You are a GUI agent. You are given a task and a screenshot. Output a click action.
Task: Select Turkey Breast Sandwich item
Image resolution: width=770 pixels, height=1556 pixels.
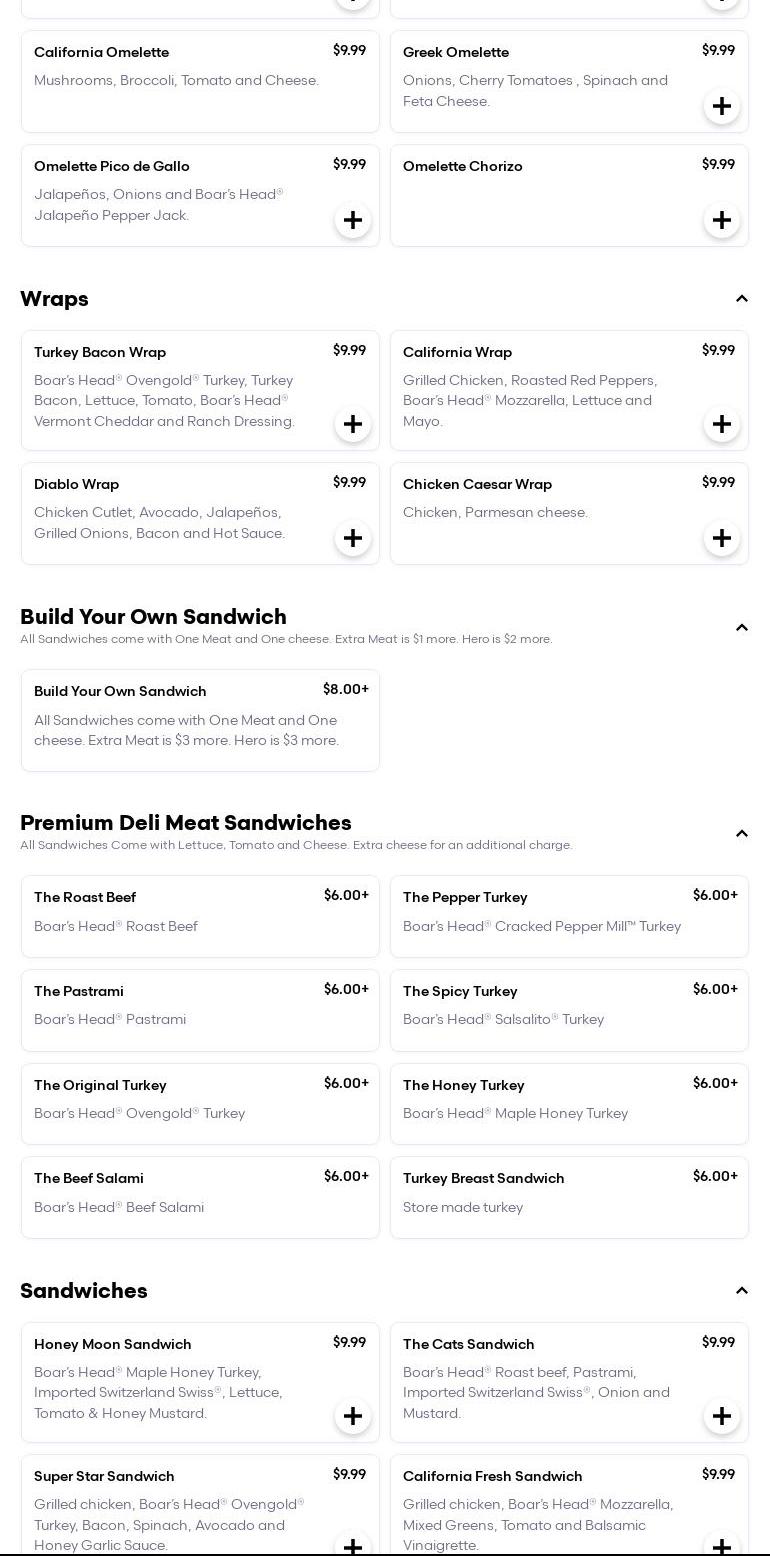point(569,1197)
